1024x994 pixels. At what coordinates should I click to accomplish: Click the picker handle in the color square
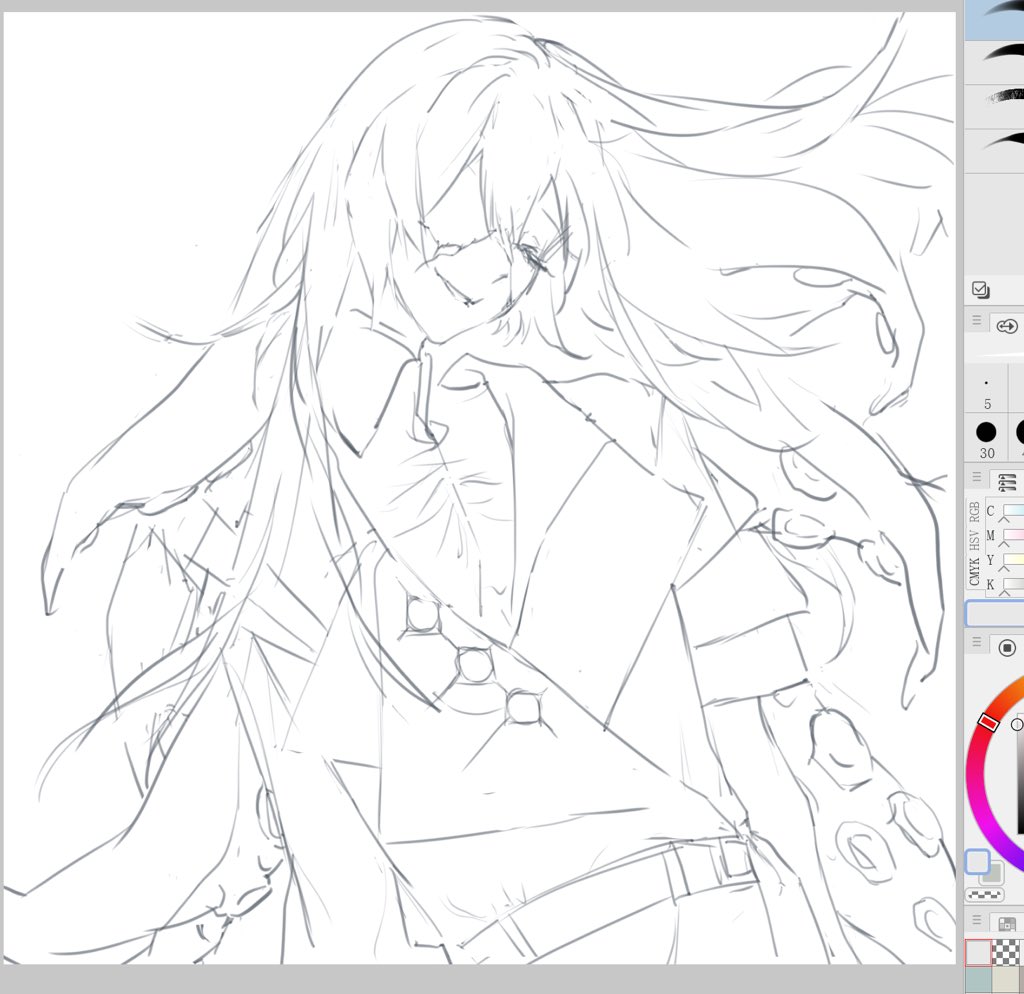point(1017,724)
